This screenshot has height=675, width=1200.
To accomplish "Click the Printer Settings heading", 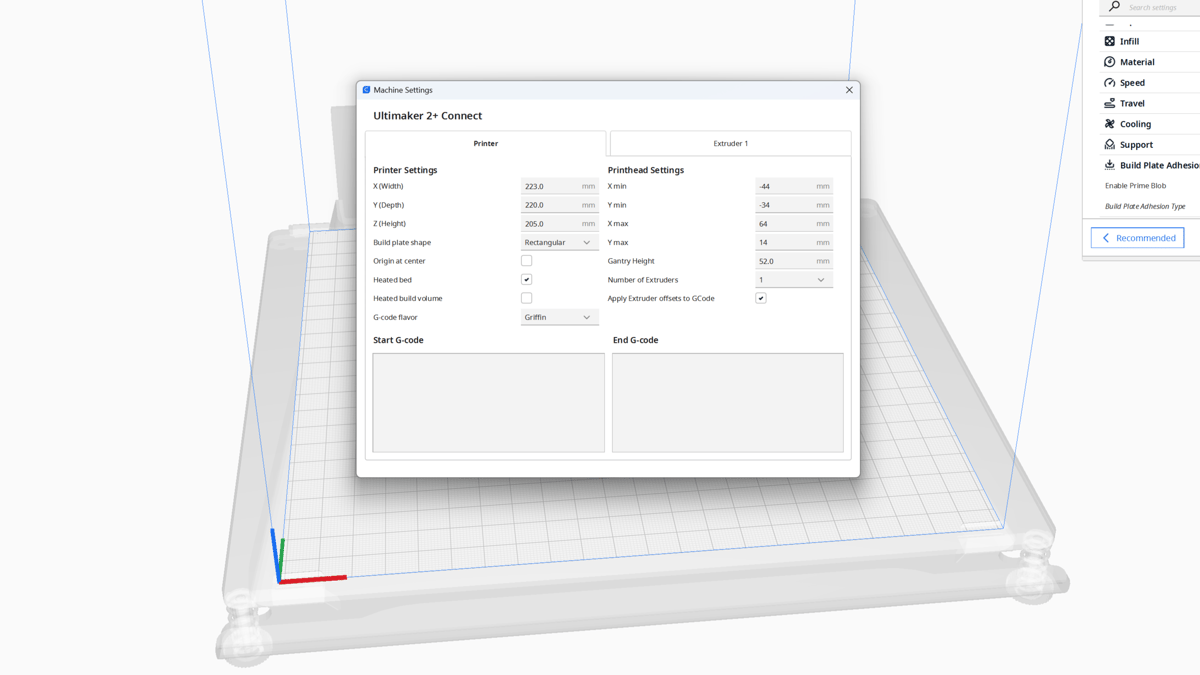I will pos(405,170).
